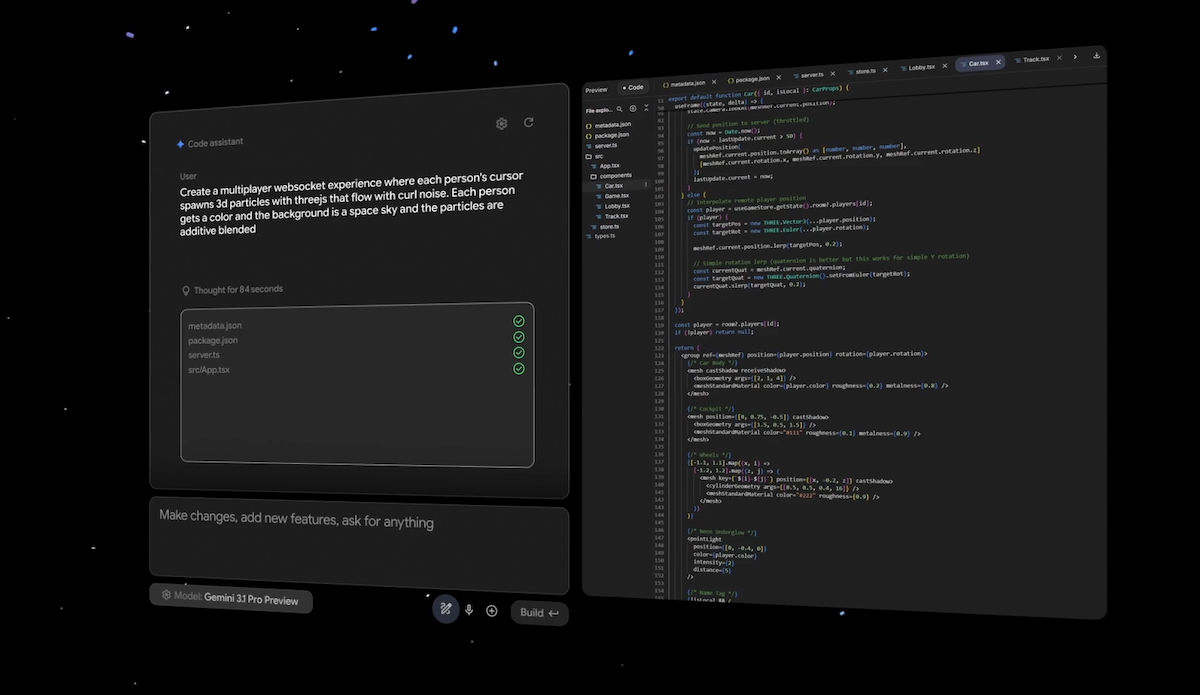
Task: Click the plus attach icon near Build
Action: pos(491,611)
